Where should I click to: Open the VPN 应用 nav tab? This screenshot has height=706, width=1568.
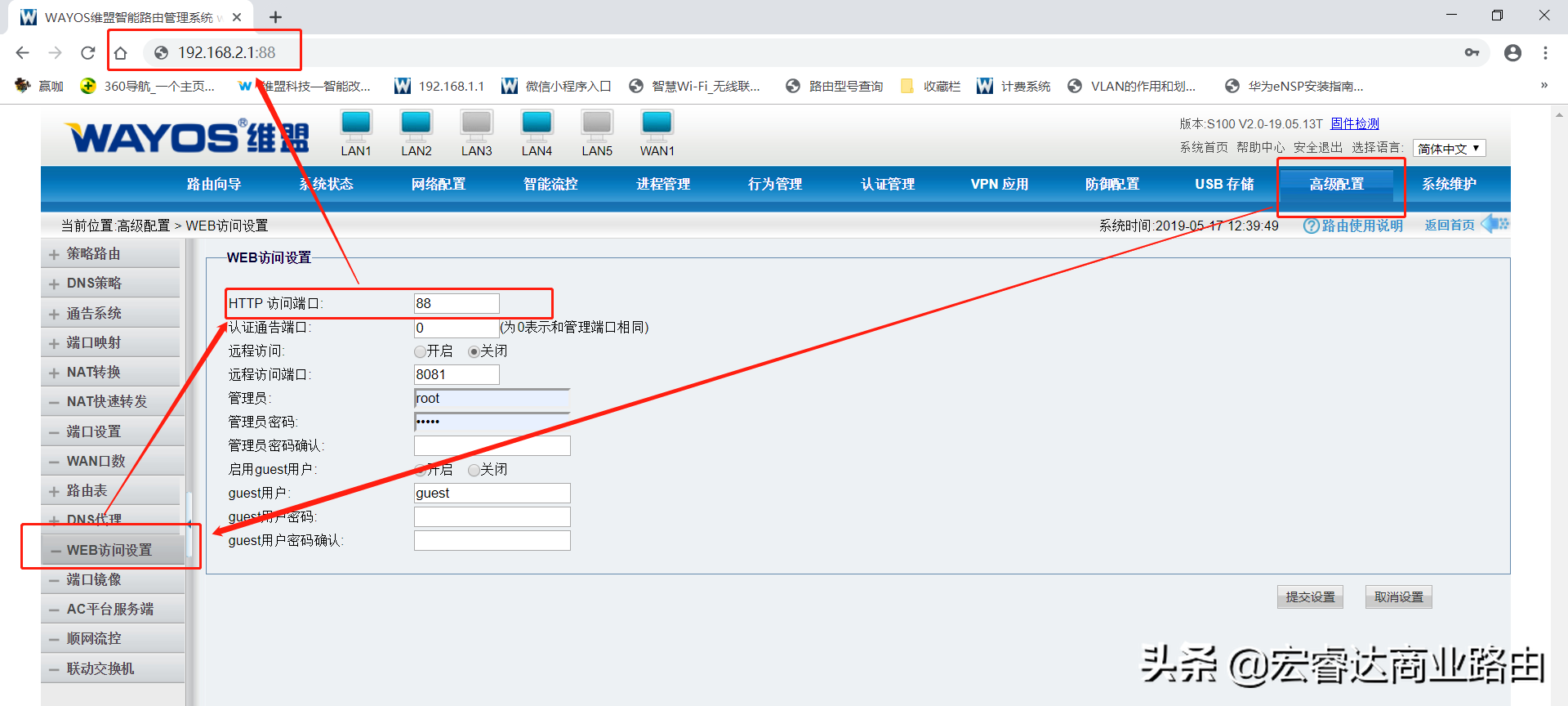point(1000,184)
